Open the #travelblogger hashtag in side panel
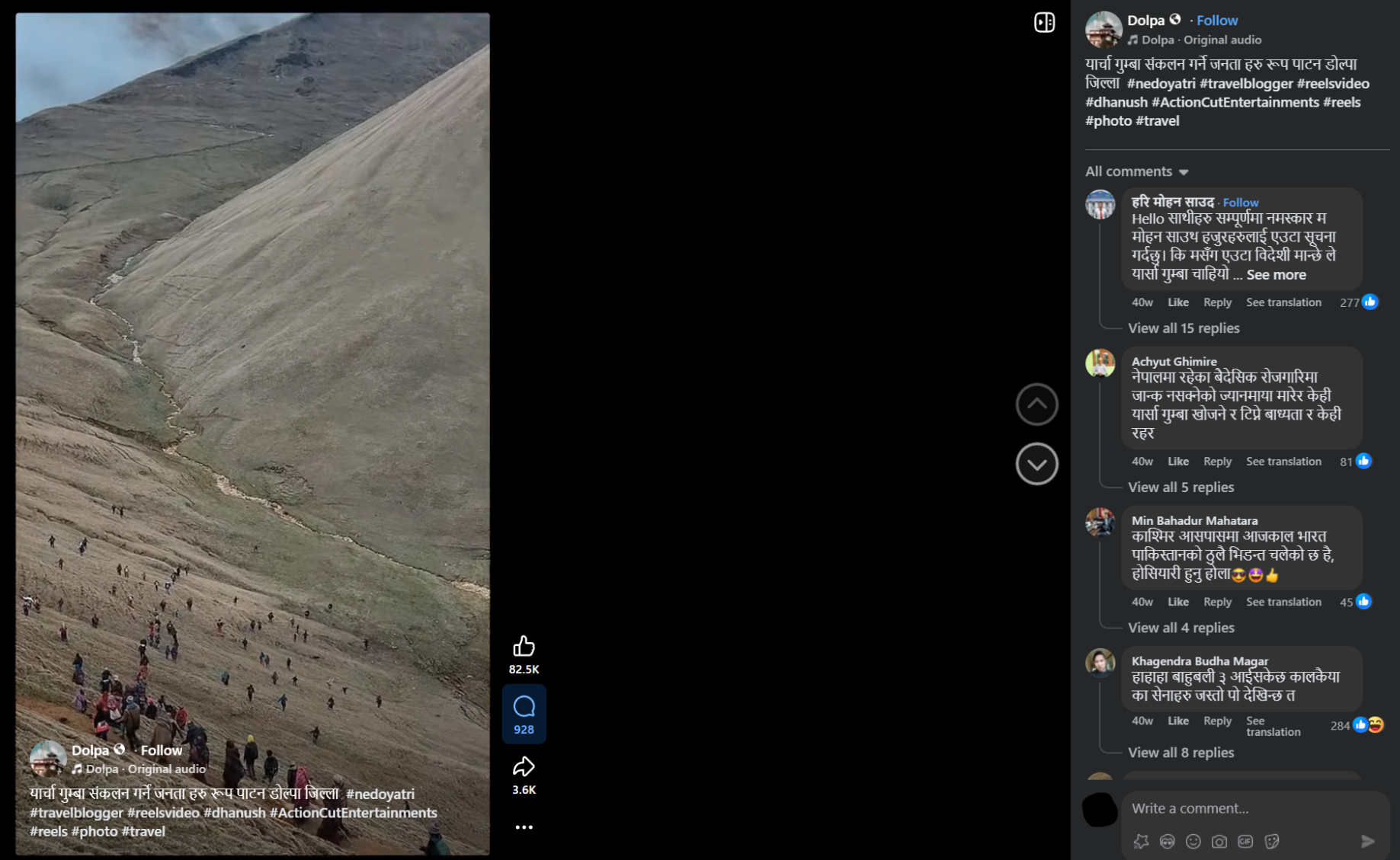 click(1245, 84)
